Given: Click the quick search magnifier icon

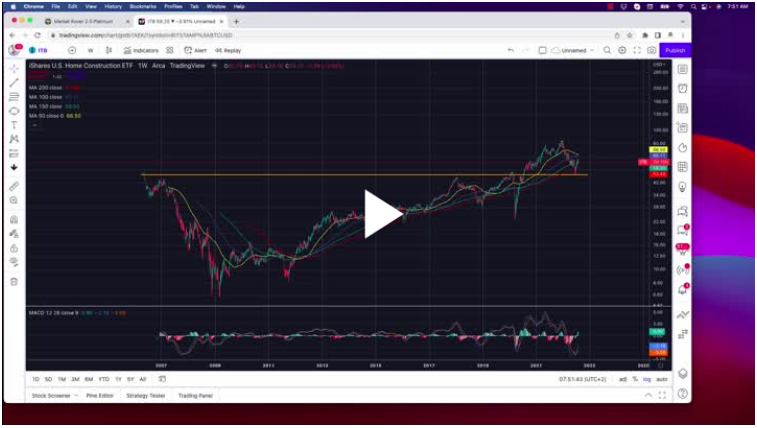Looking at the screenshot, I should [x=607, y=50].
